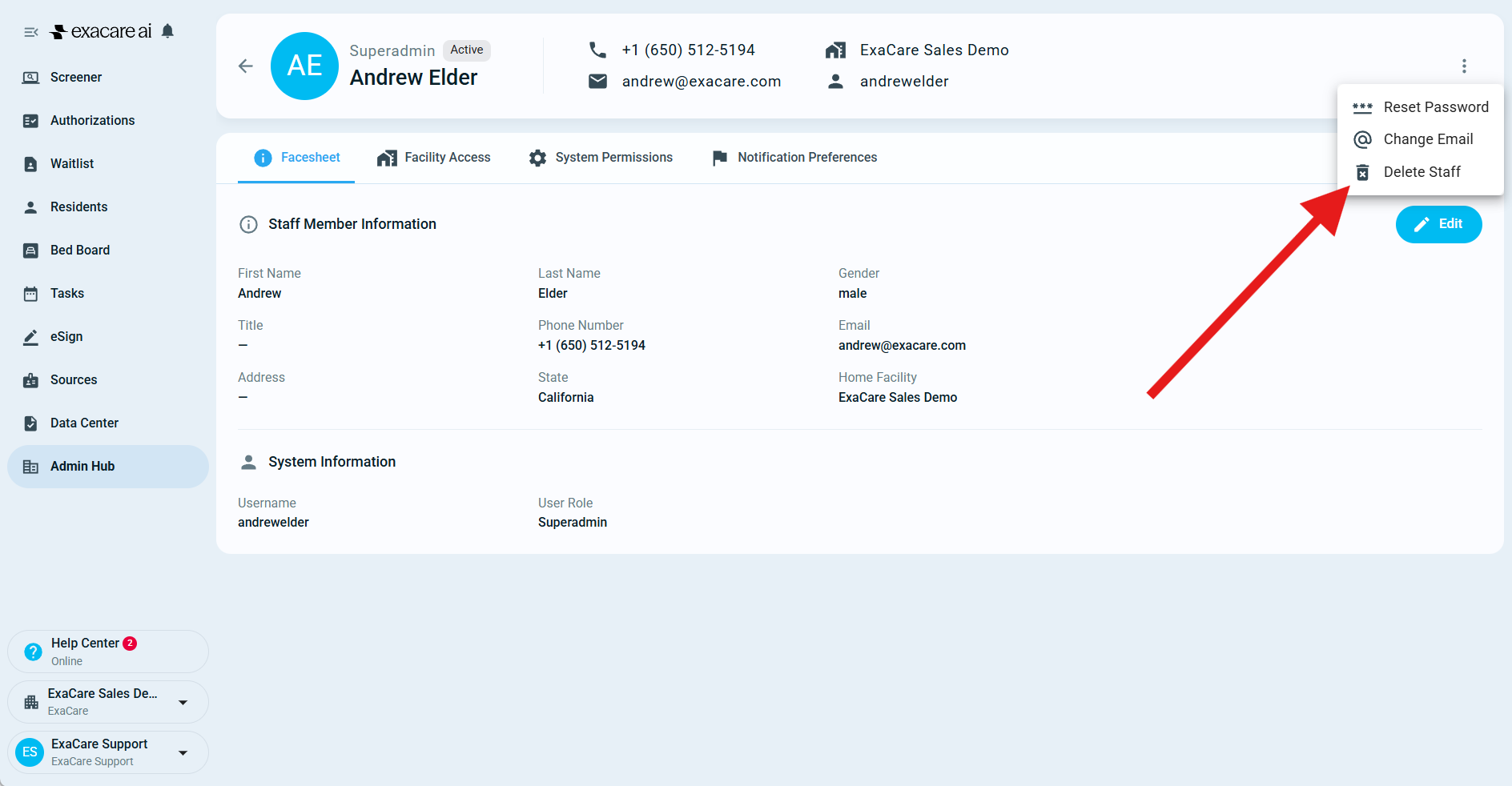
Task: Click the Gender value male
Action: click(852, 294)
